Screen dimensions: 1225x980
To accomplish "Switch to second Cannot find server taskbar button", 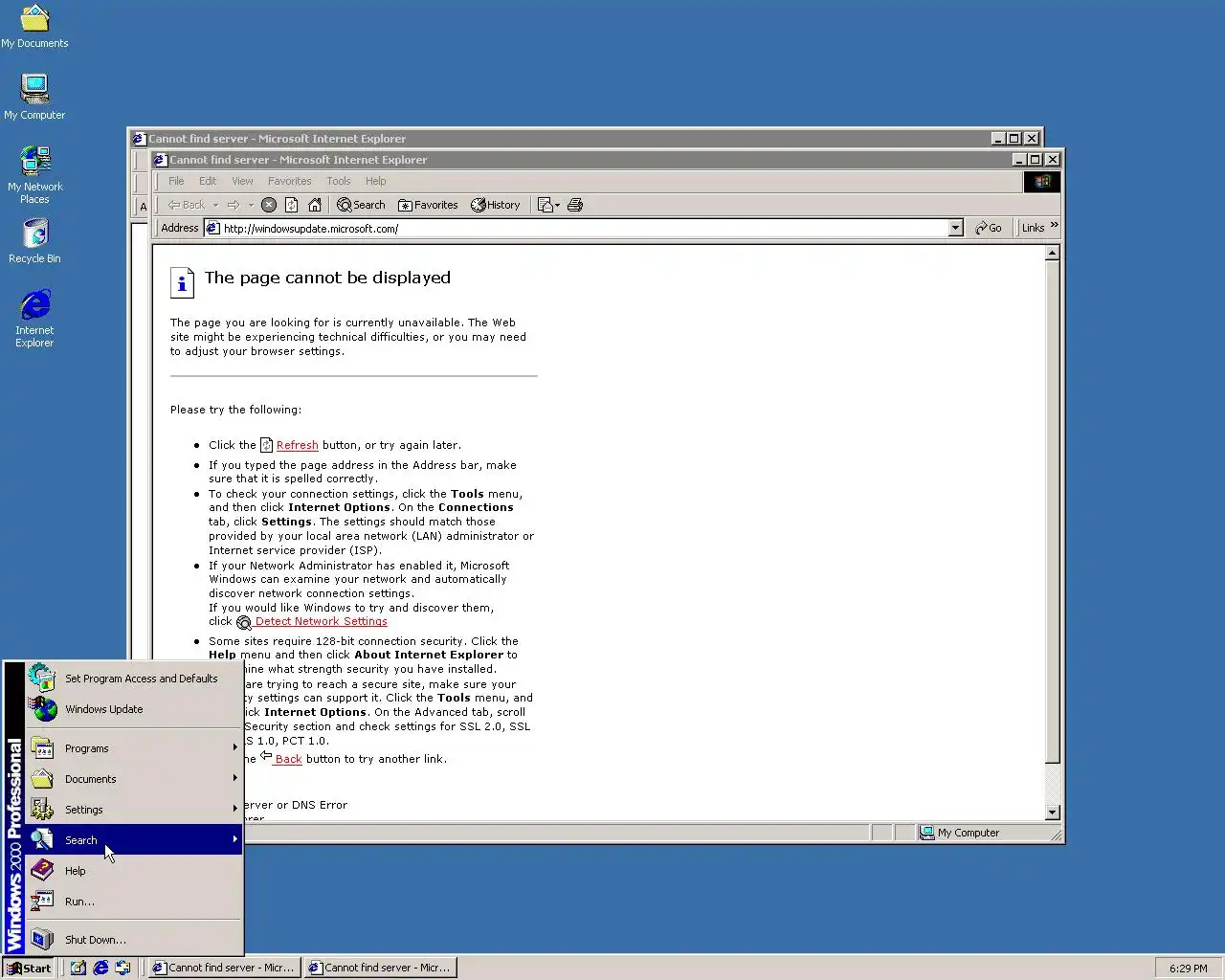I will (x=380, y=968).
